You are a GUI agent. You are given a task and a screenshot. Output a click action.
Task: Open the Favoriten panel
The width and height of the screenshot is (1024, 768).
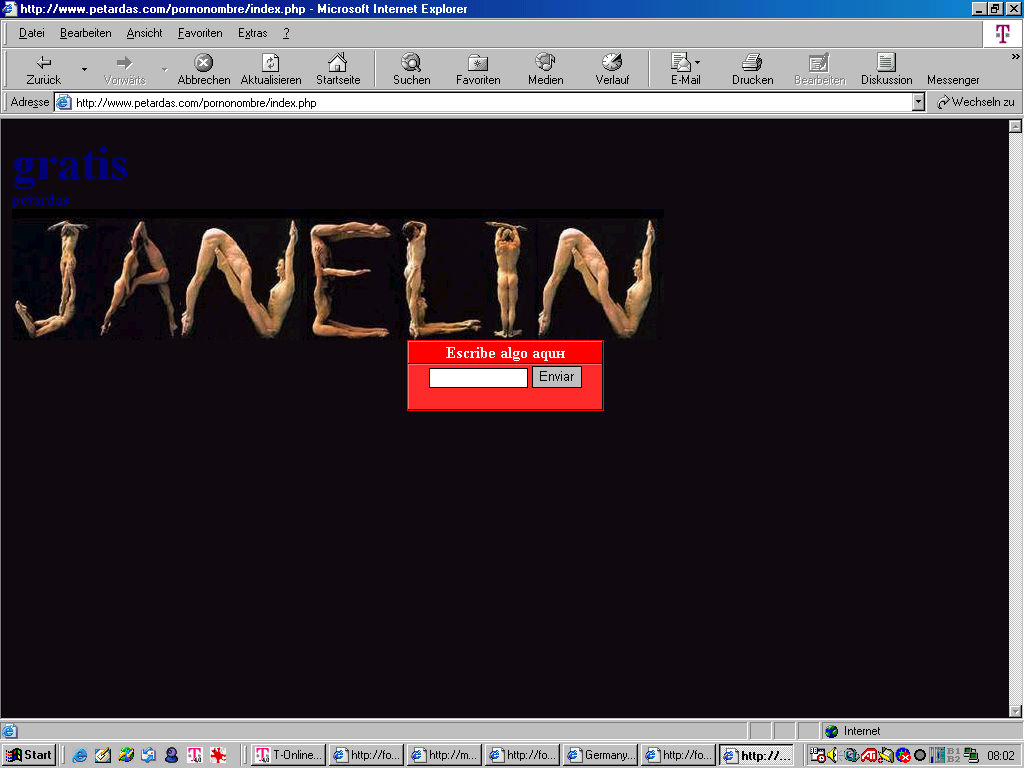pyautogui.click(x=478, y=64)
